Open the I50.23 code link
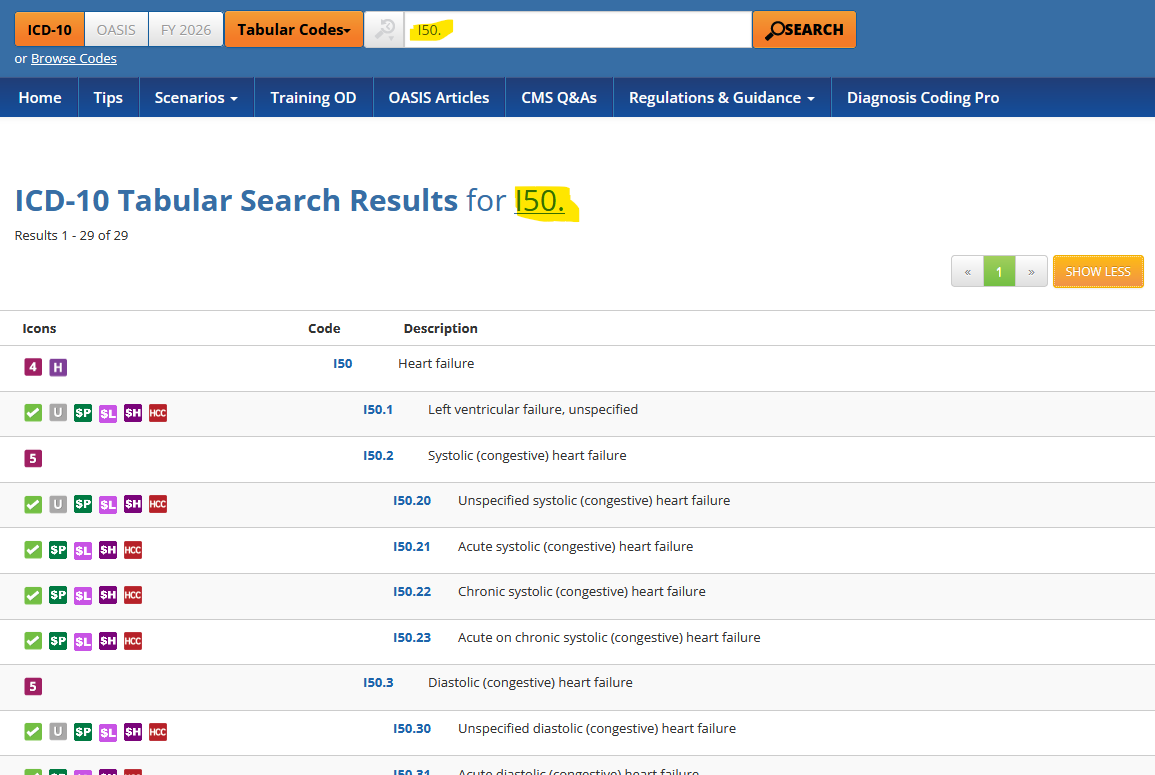Screen dimensions: 1155x775 (x=411, y=637)
